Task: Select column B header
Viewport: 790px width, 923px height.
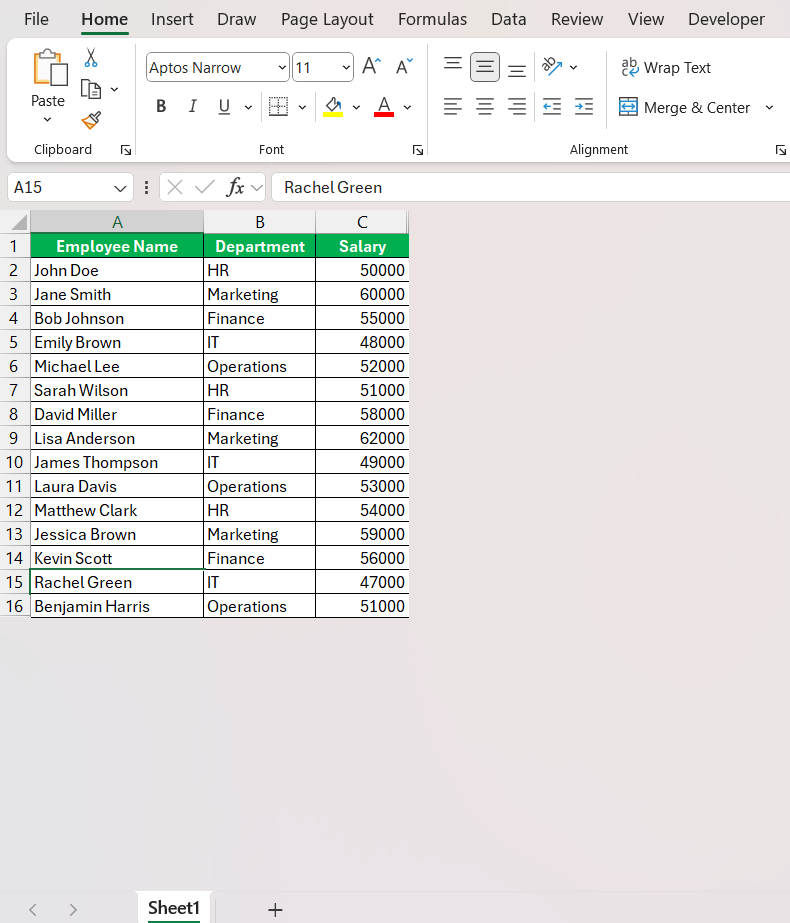Action: pyautogui.click(x=260, y=223)
